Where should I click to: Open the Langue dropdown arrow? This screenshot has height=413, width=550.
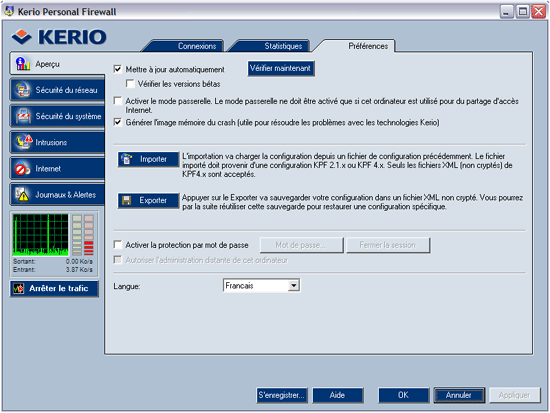[294, 286]
